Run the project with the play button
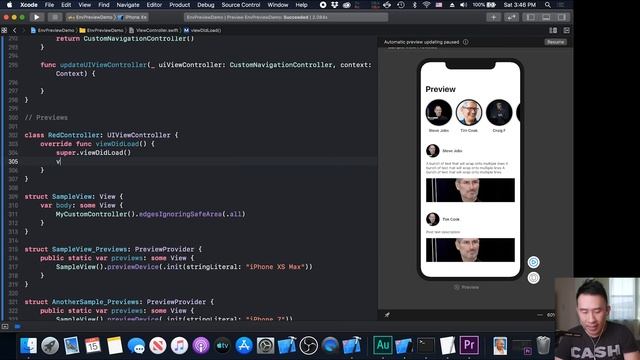Viewport: 640px width, 360px height. pos(36,17)
